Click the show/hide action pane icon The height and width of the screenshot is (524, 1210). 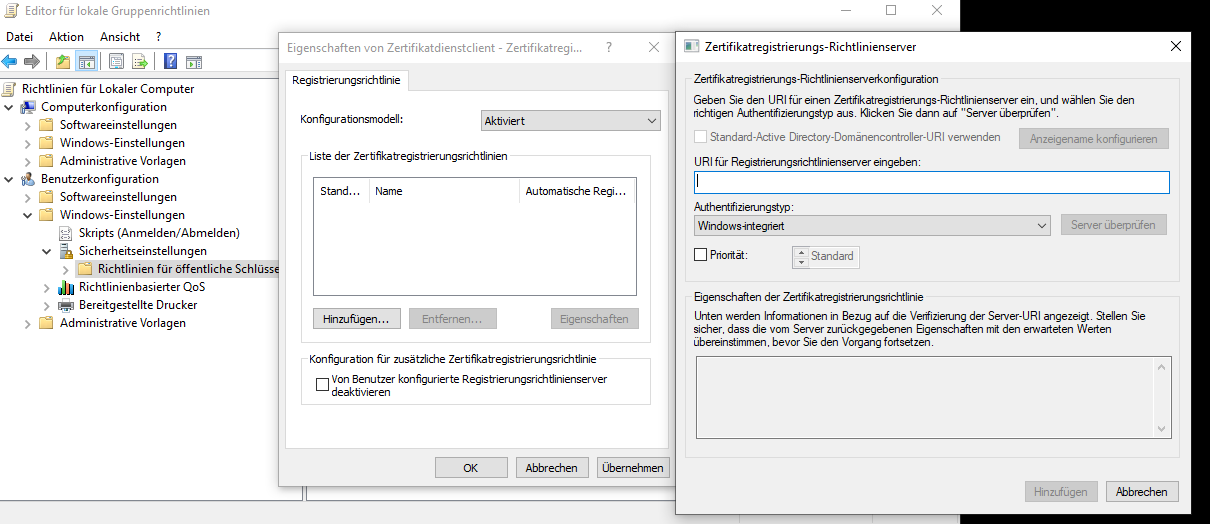(x=194, y=62)
